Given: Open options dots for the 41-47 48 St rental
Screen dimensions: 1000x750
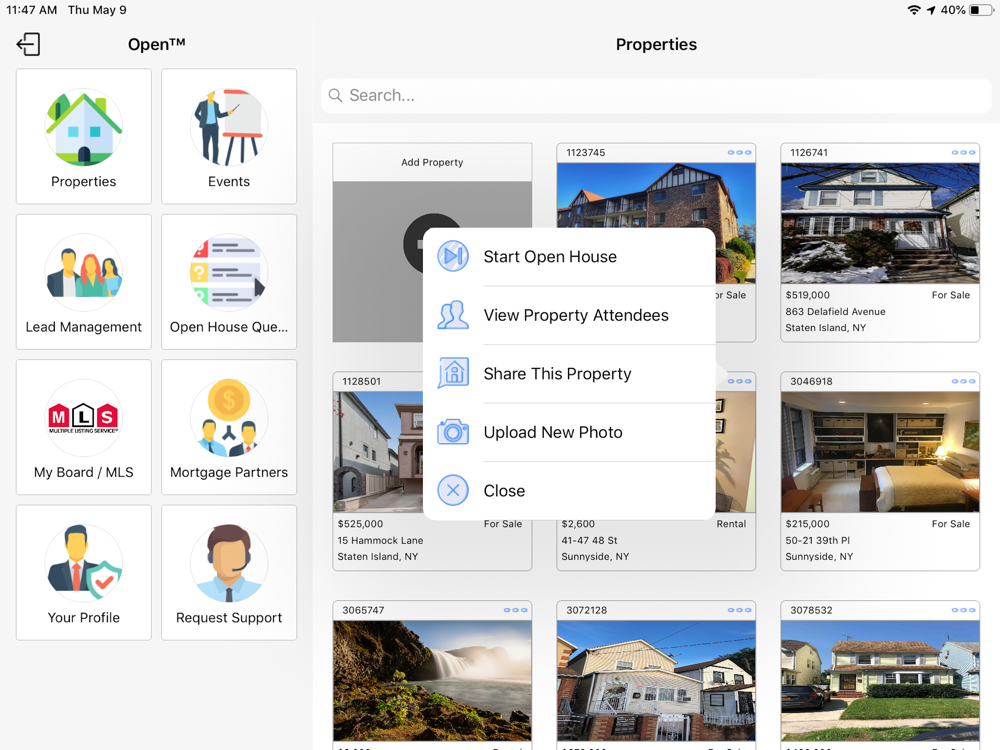Looking at the screenshot, I should pyautogui.click(x=739, y=381).
